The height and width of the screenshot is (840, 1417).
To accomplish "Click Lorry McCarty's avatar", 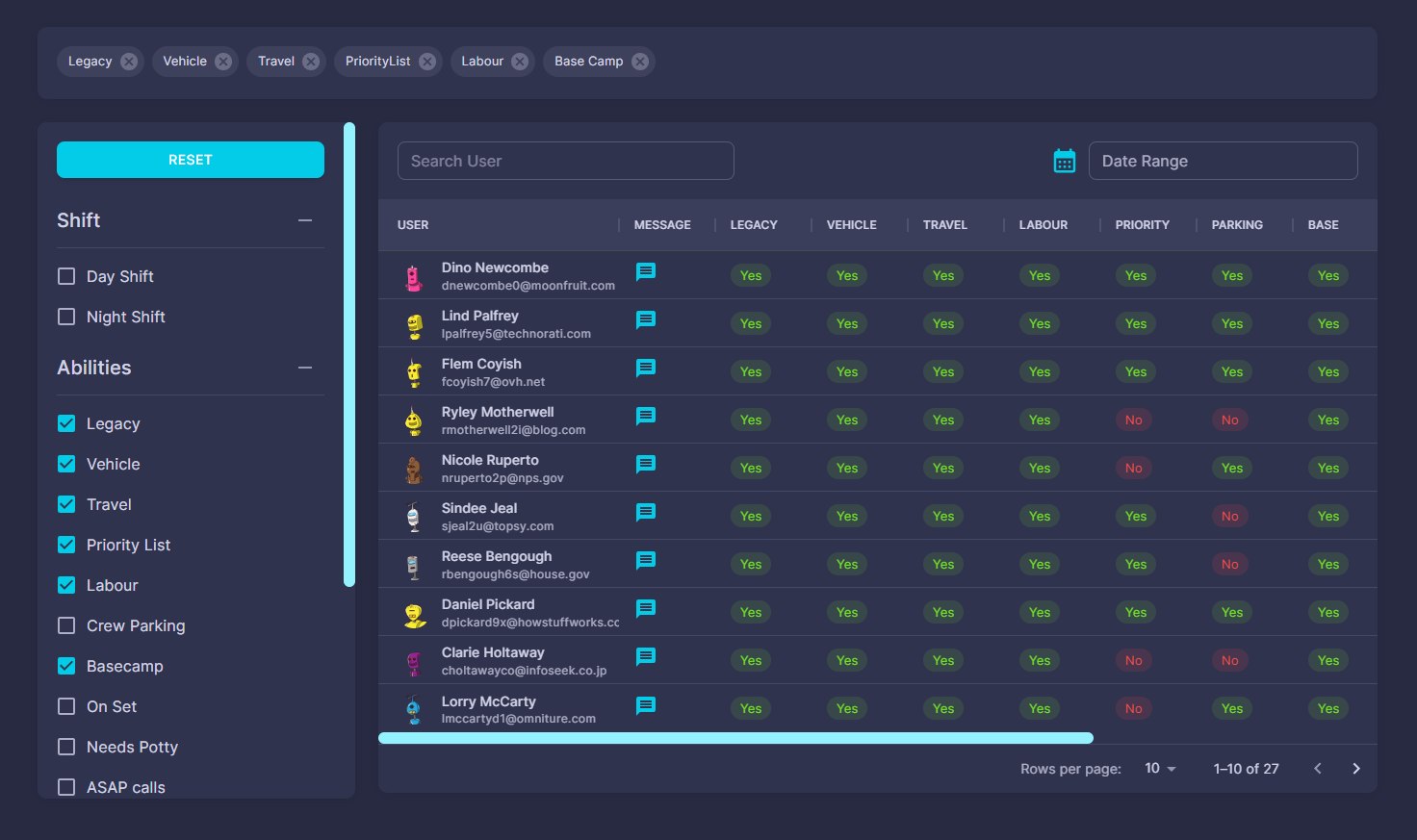I will (414, 710).
